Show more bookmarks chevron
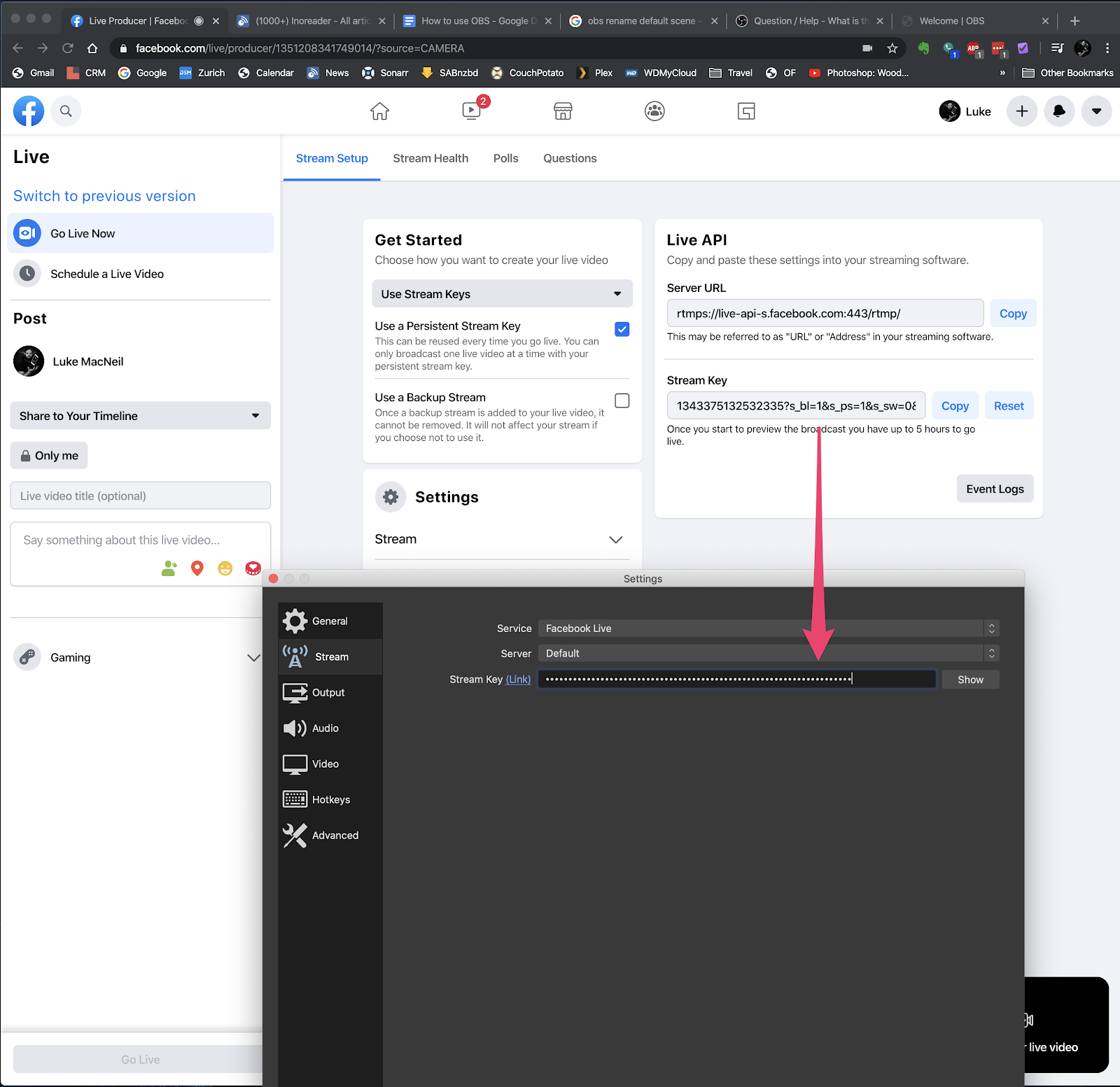1120x1087 pixels. (x=1002, y=73)
